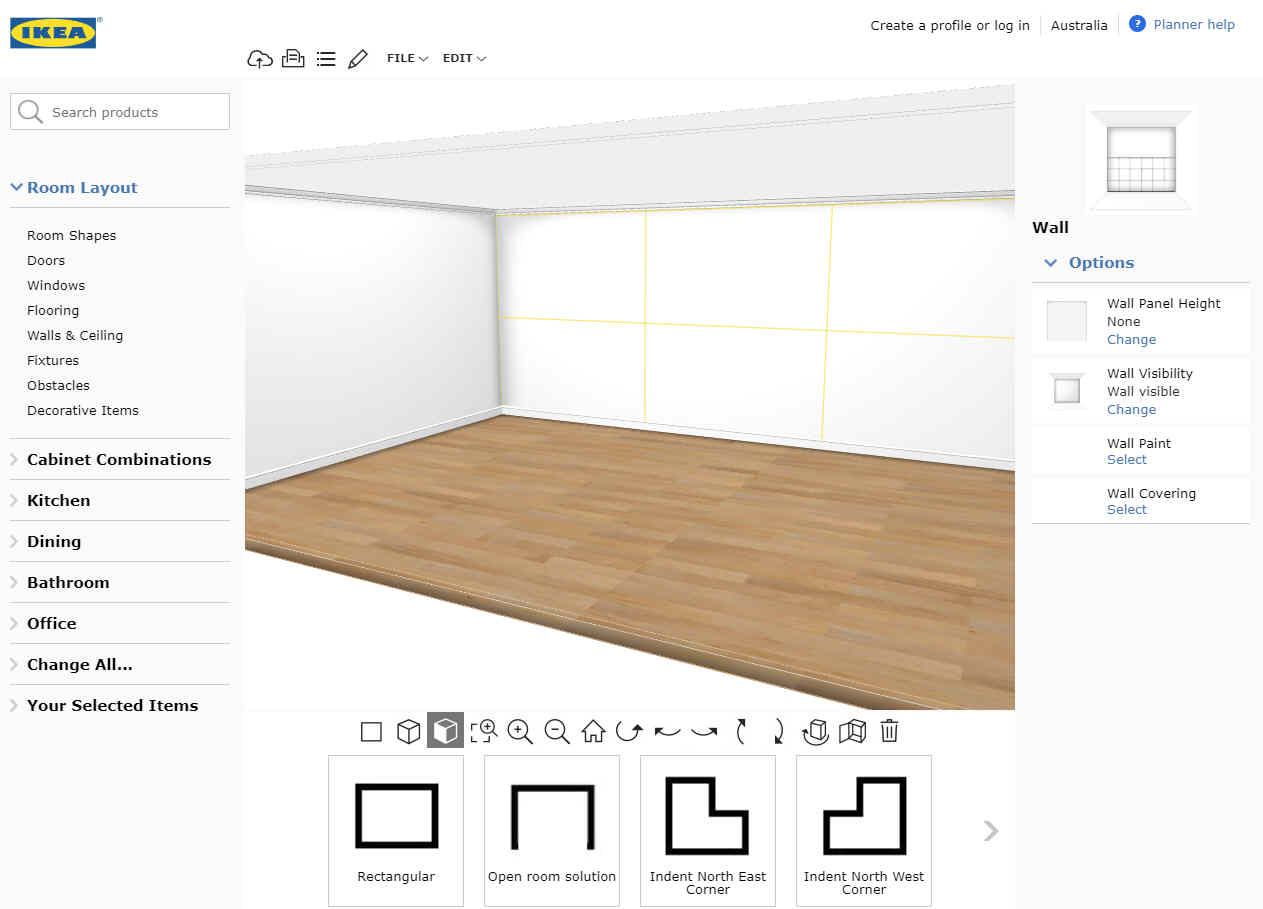1263x909 pixels.
Task: Change the Wall Visibility setting
Action: pyautogui.click(x=1131, y=409)
